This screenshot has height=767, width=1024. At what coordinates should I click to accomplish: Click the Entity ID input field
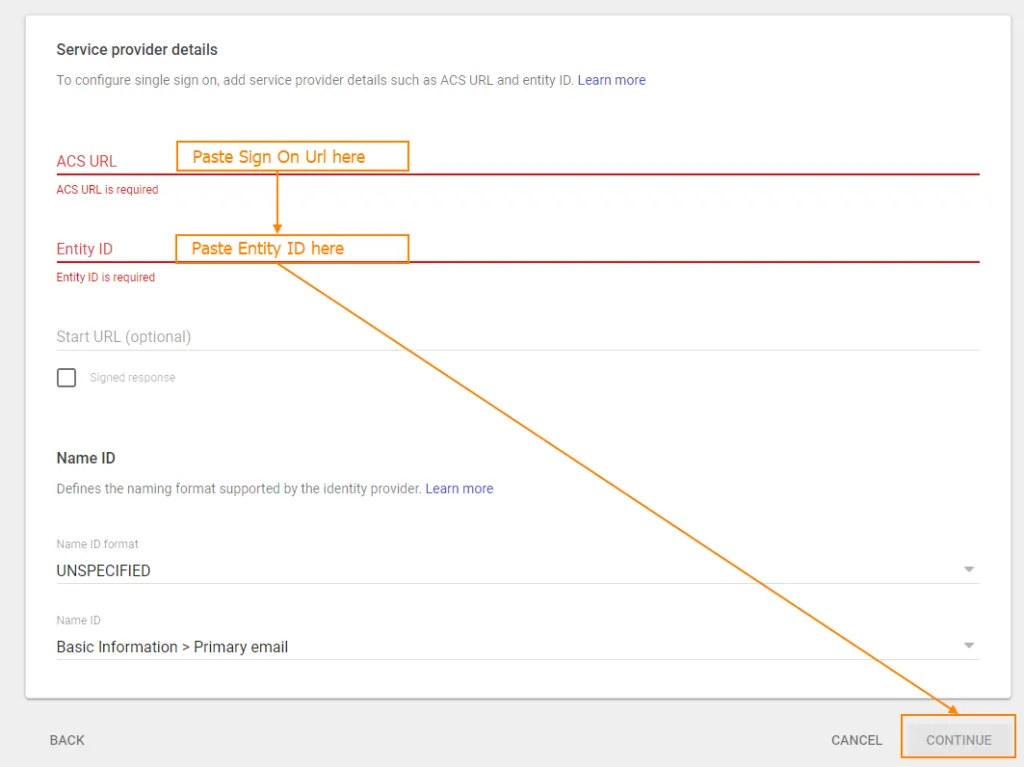coord(517,248)
